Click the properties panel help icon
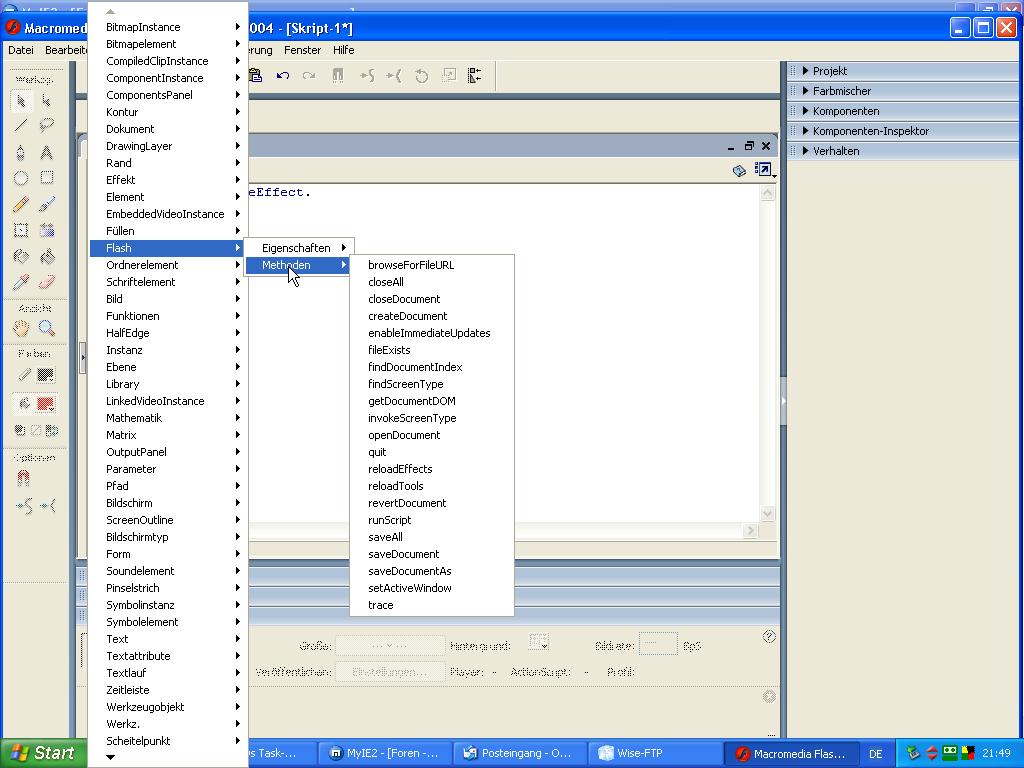The image size is (1024, 768). tap(769, 637)
